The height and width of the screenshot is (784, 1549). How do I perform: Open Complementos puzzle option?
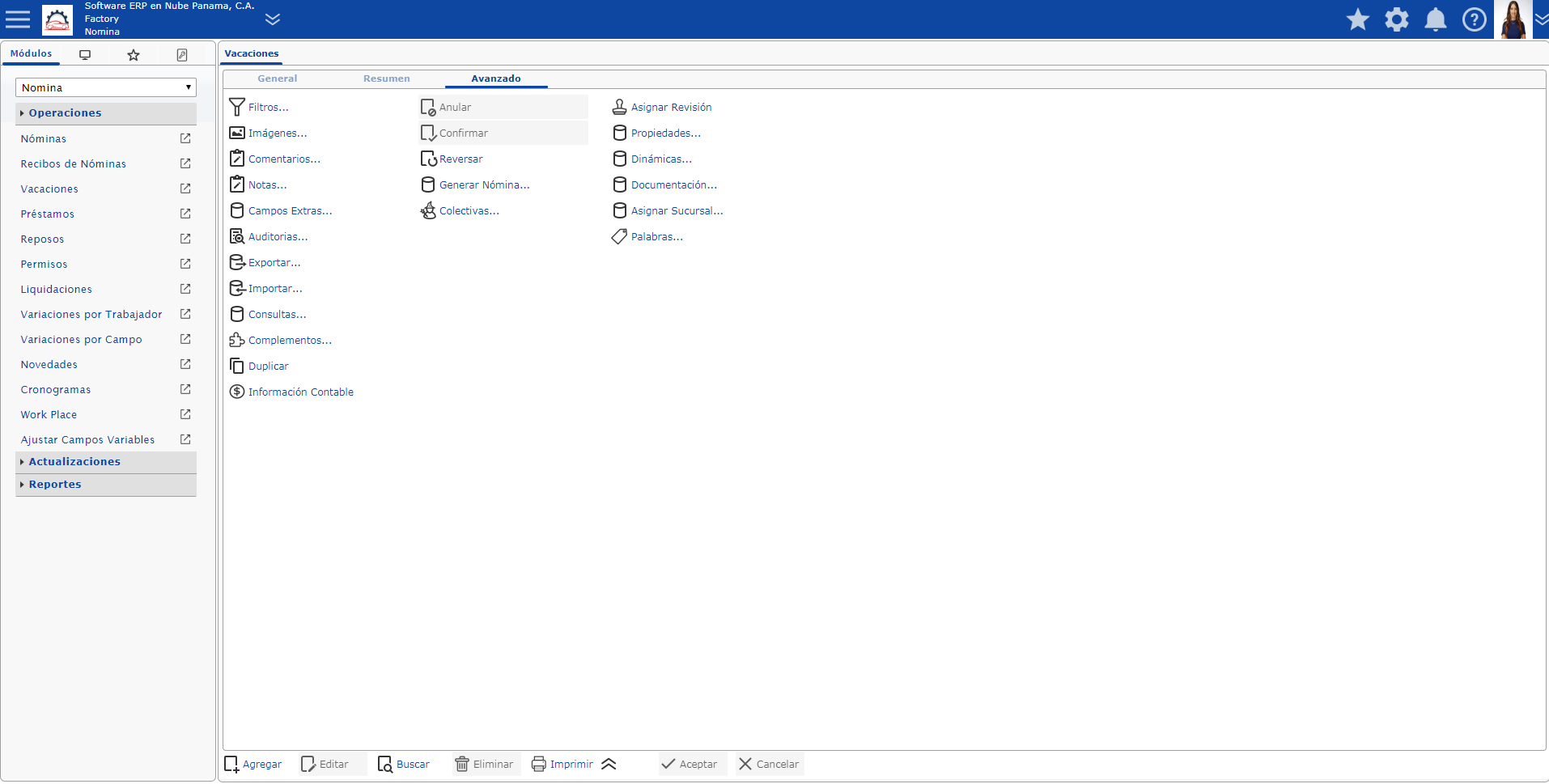[x=281, y=340]
